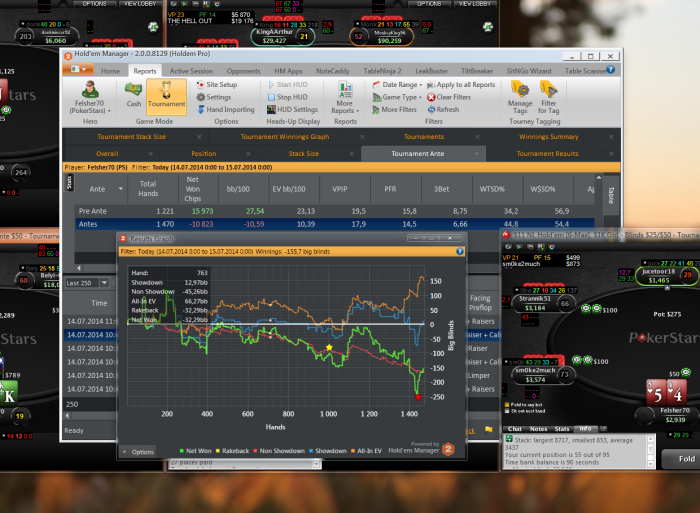Close the Position report tab
Screen dimensions: 700x513
coord(248,154)
